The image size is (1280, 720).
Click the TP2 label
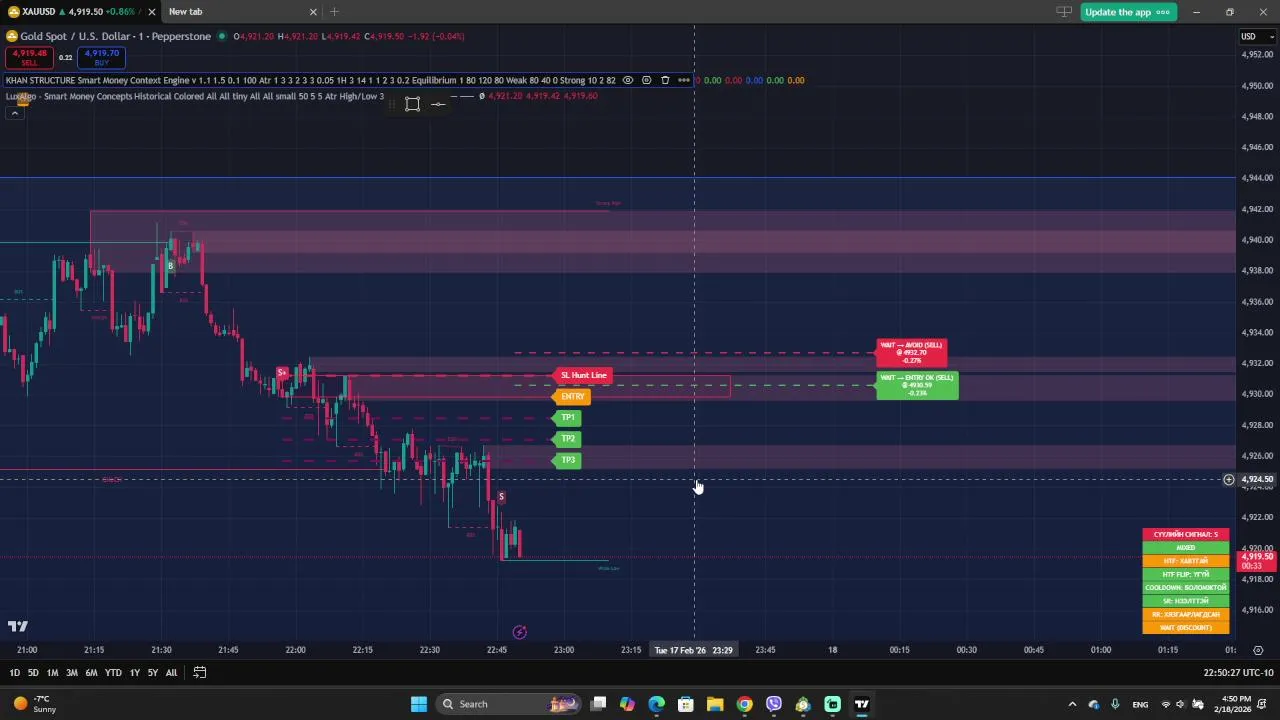(566, 439)
